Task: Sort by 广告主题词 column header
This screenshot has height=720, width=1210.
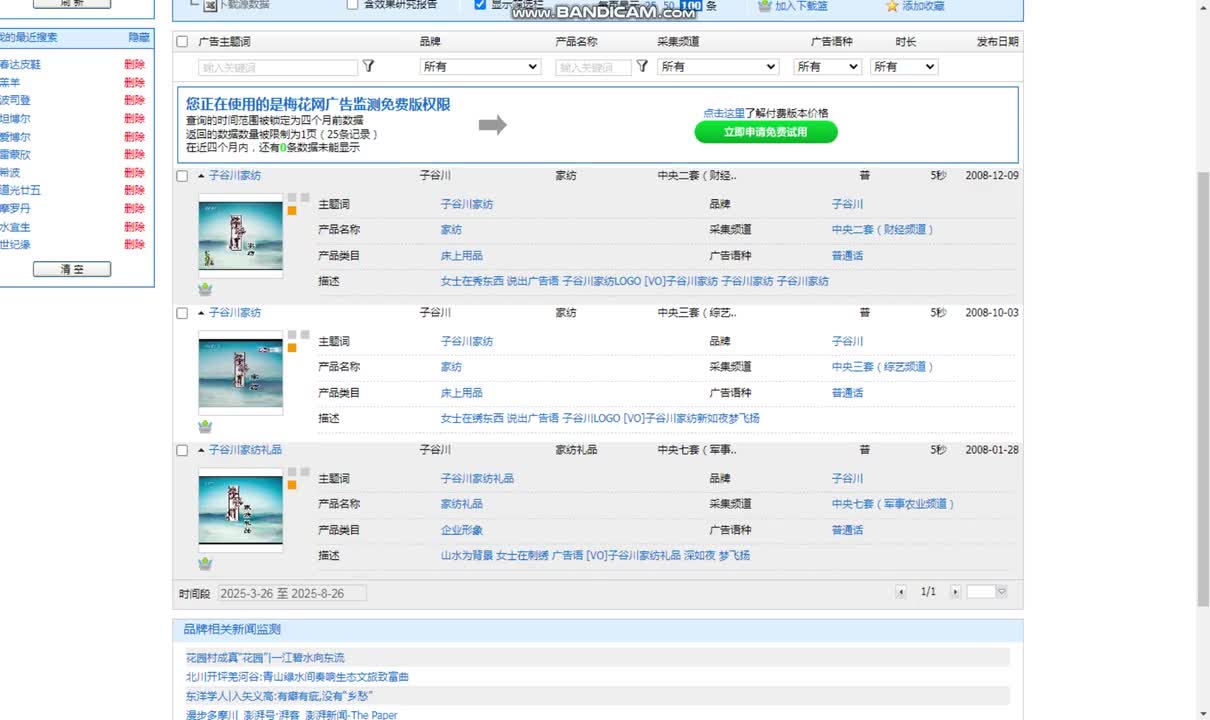Action: click(x=225, y=42)
